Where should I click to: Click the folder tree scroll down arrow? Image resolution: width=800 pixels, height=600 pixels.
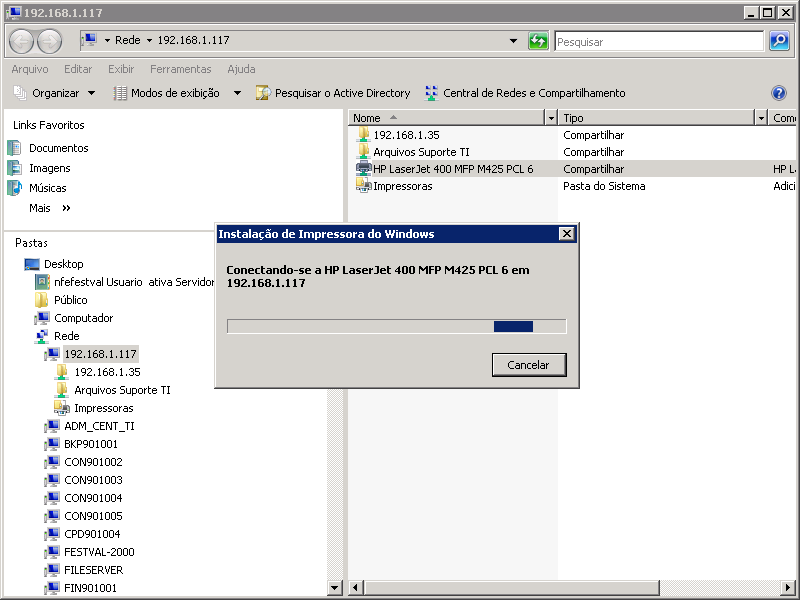[x=334, y=588]
